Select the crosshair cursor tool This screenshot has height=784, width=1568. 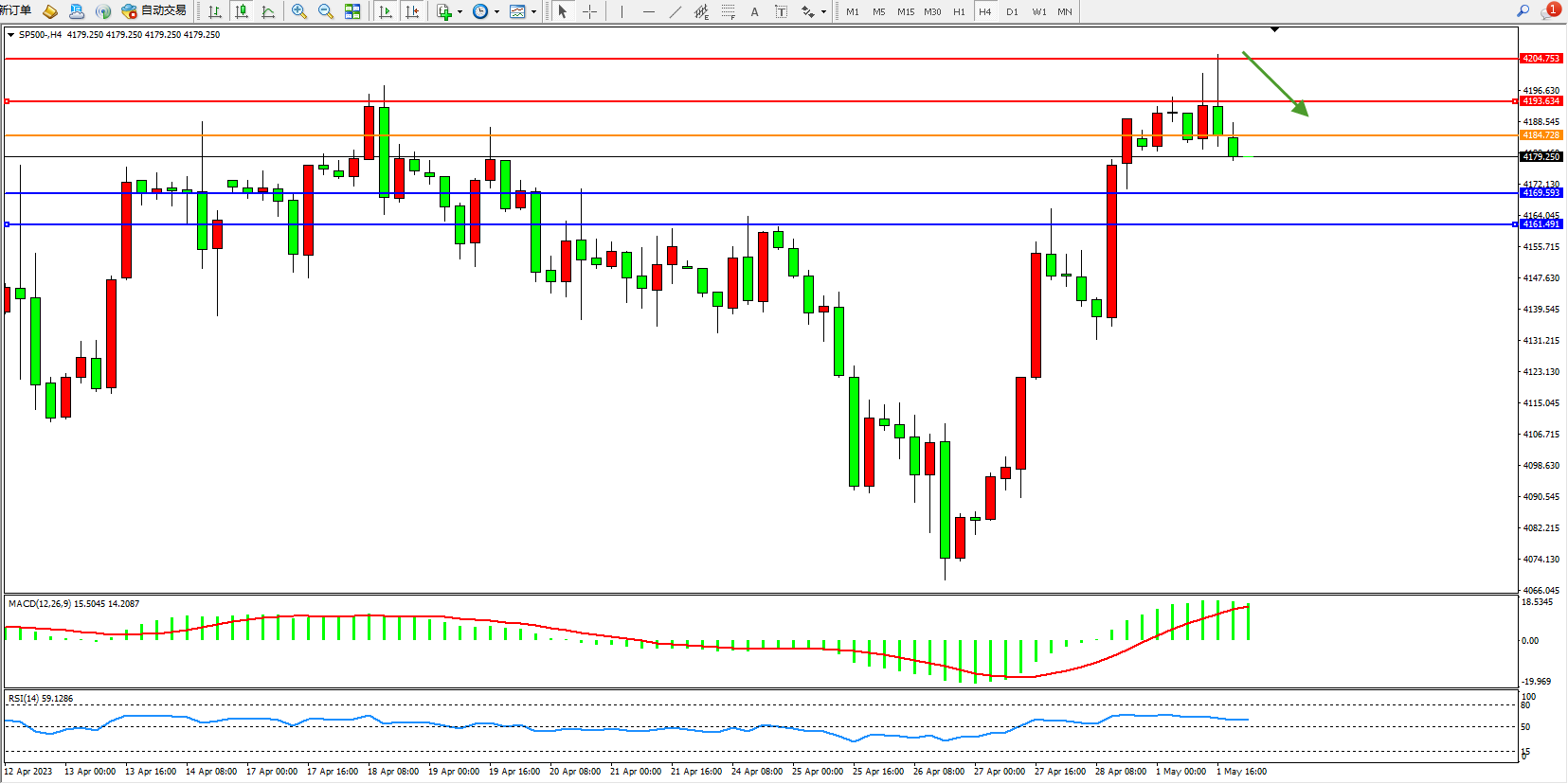pos(589,11)
